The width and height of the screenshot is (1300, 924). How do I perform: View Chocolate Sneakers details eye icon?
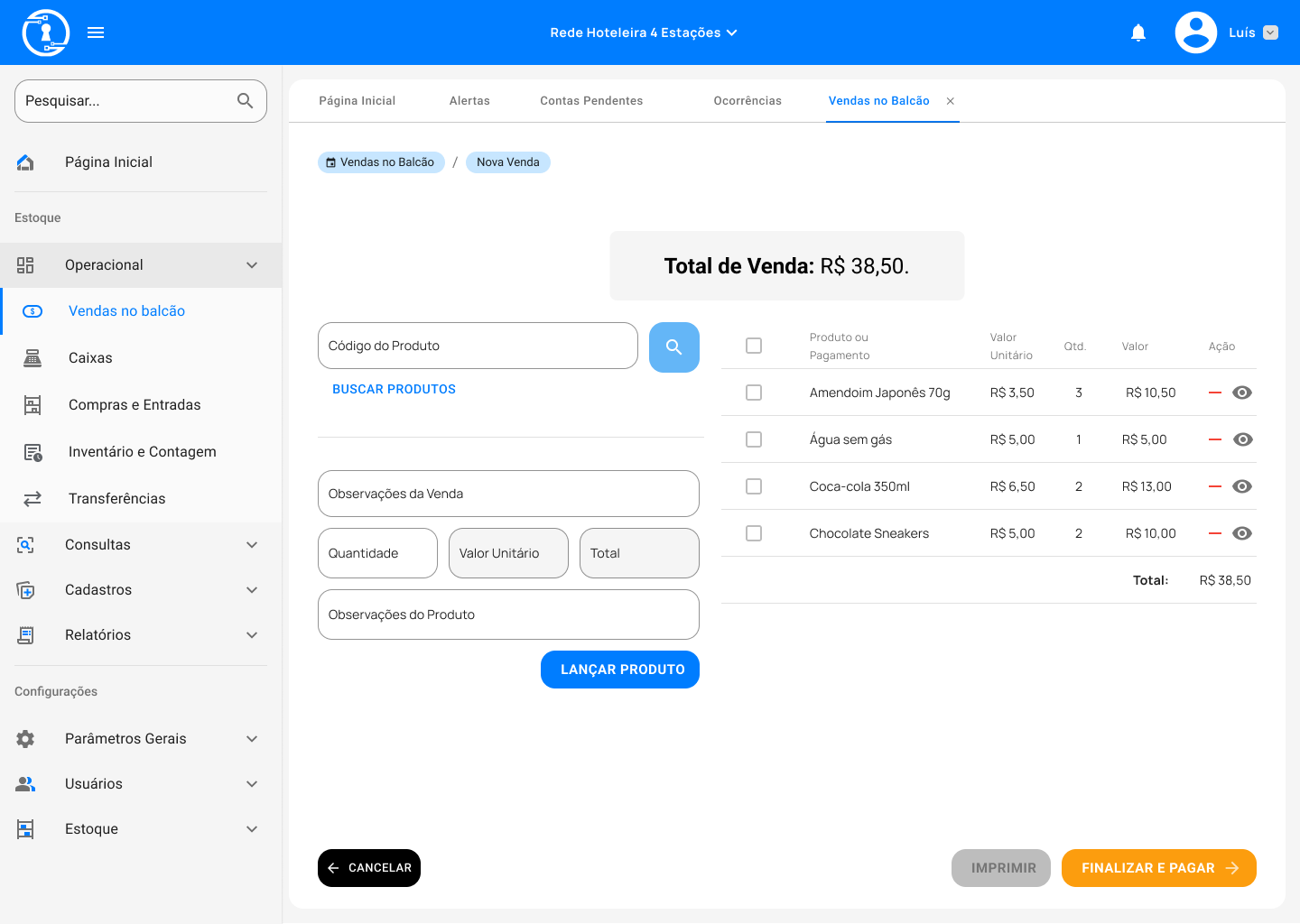click(x=1242, y=533)
